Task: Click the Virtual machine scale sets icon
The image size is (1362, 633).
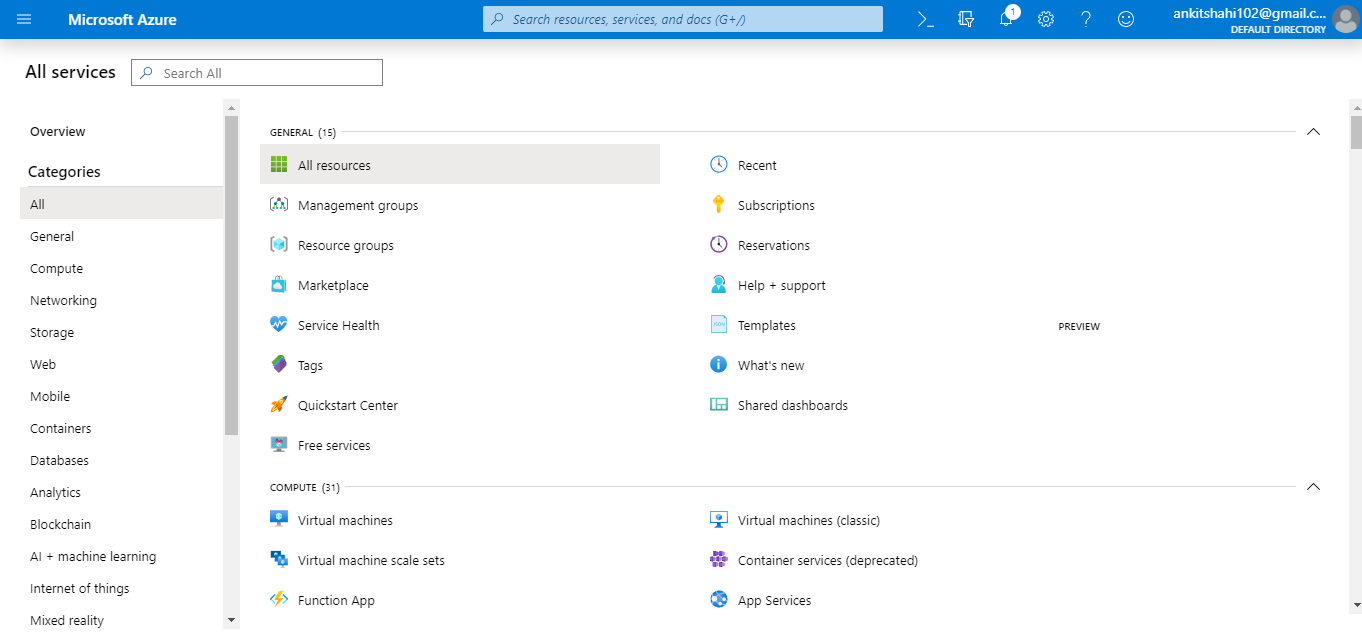Action: click(x=279, y=560)
